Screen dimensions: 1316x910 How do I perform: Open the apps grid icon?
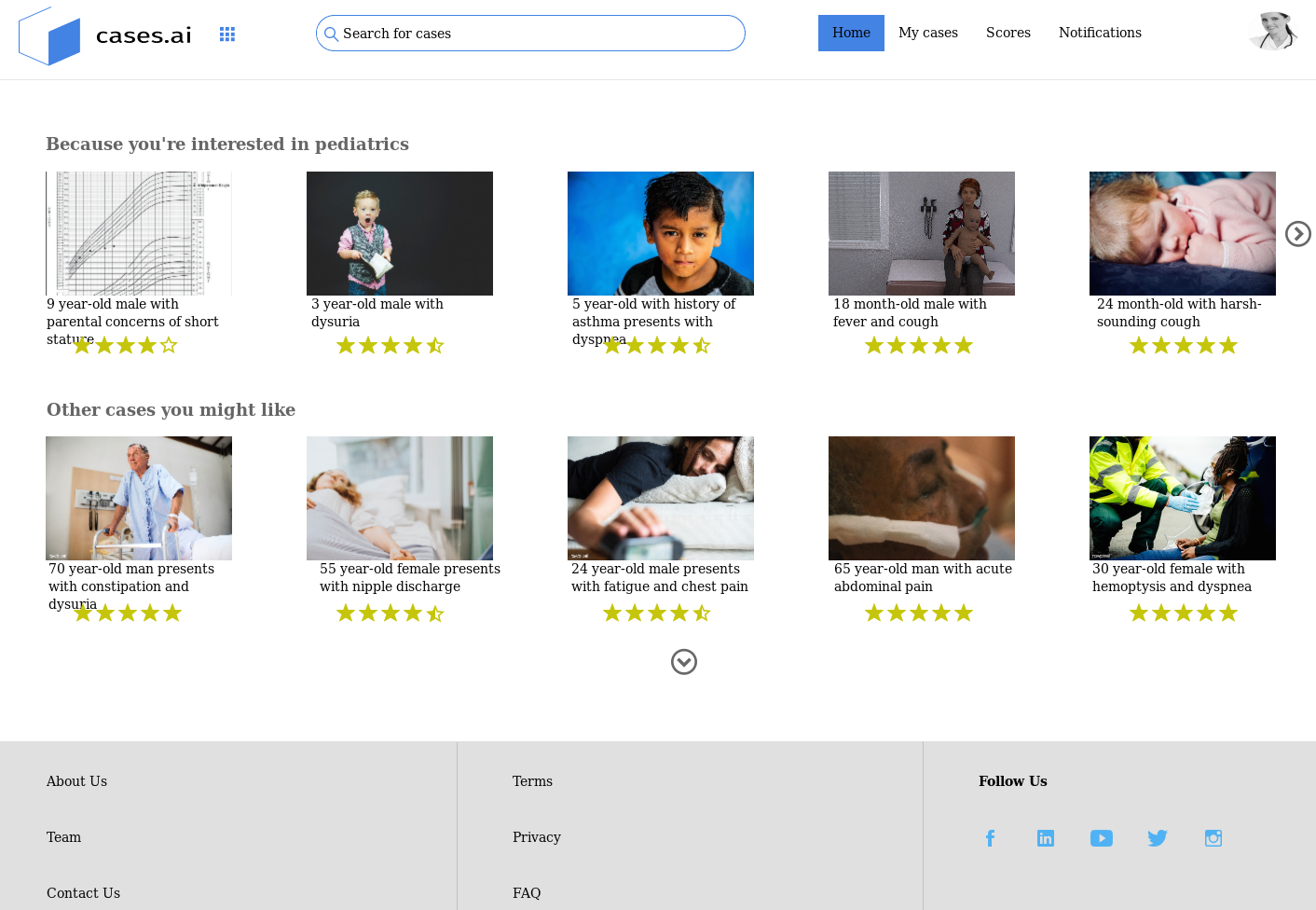click(227, 34)
